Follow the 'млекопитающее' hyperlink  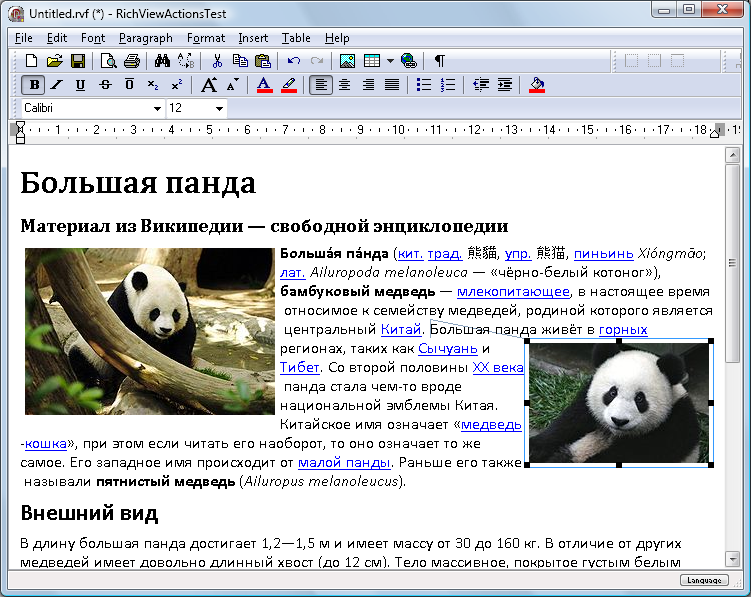(512, 292)
